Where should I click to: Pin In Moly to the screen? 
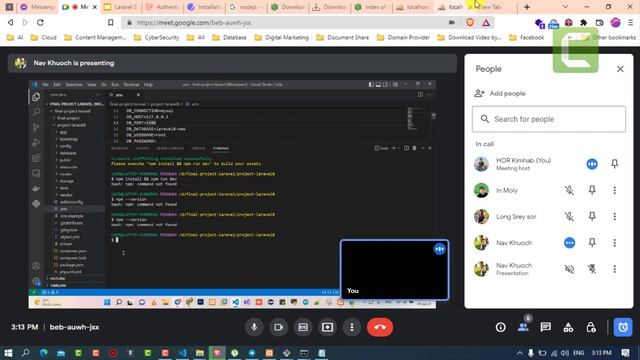click(x=592, y=190)
